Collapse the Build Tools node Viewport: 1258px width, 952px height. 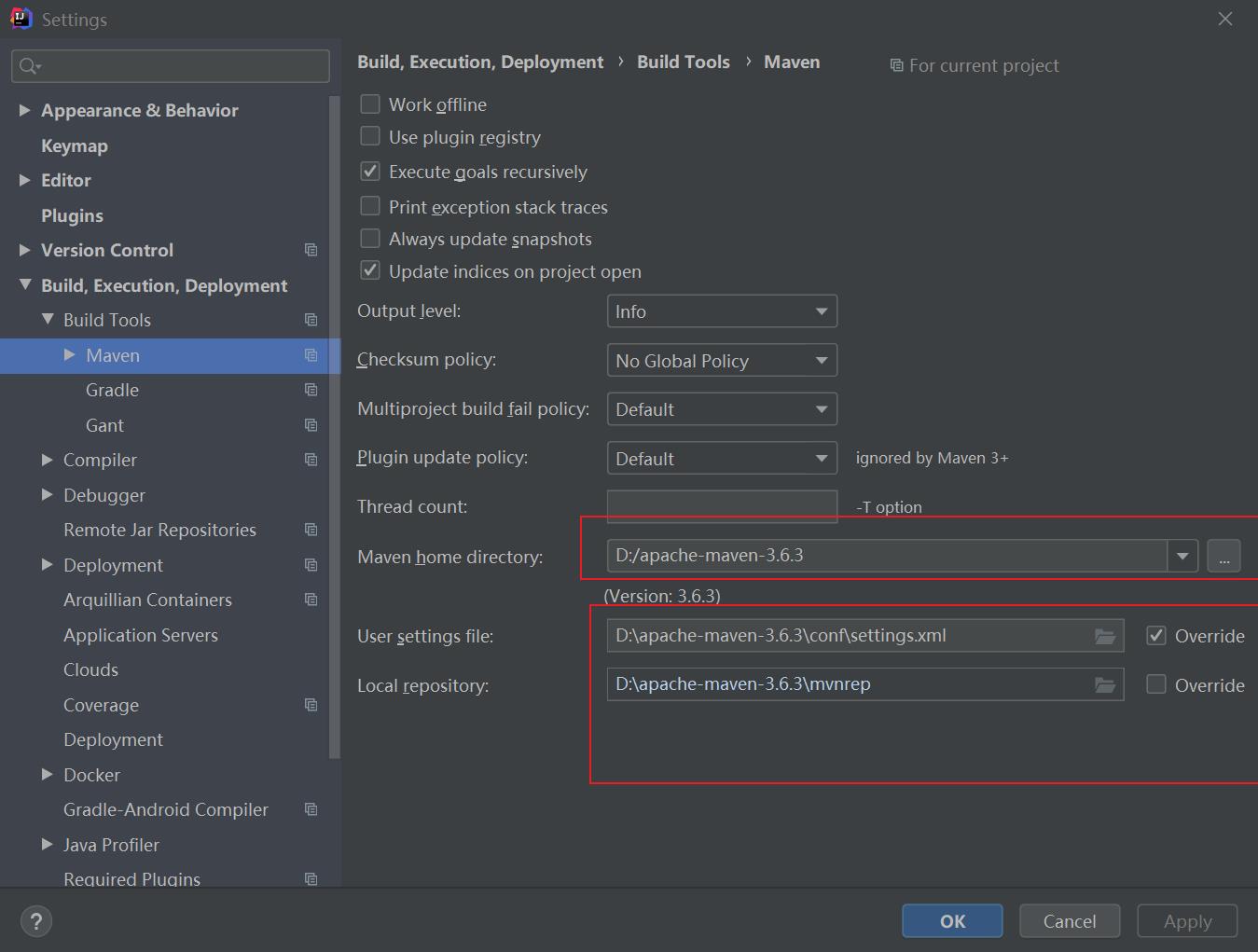tap(48, 320)
